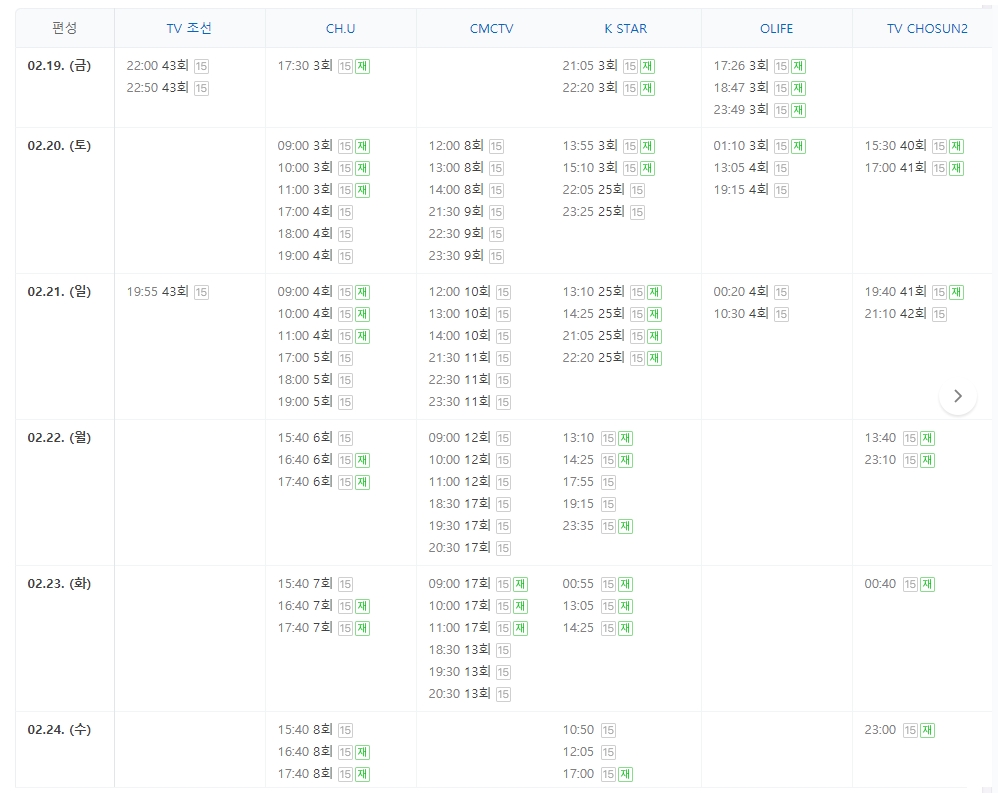Click the 재 badge beside K STAR 23:35

[625, 526]
